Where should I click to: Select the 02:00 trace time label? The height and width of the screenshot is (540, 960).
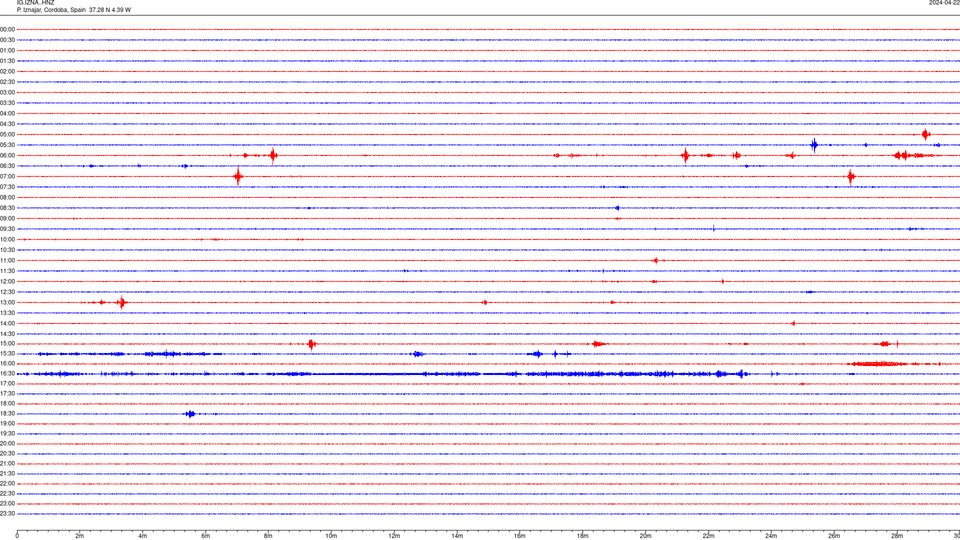tap(7, 71)
